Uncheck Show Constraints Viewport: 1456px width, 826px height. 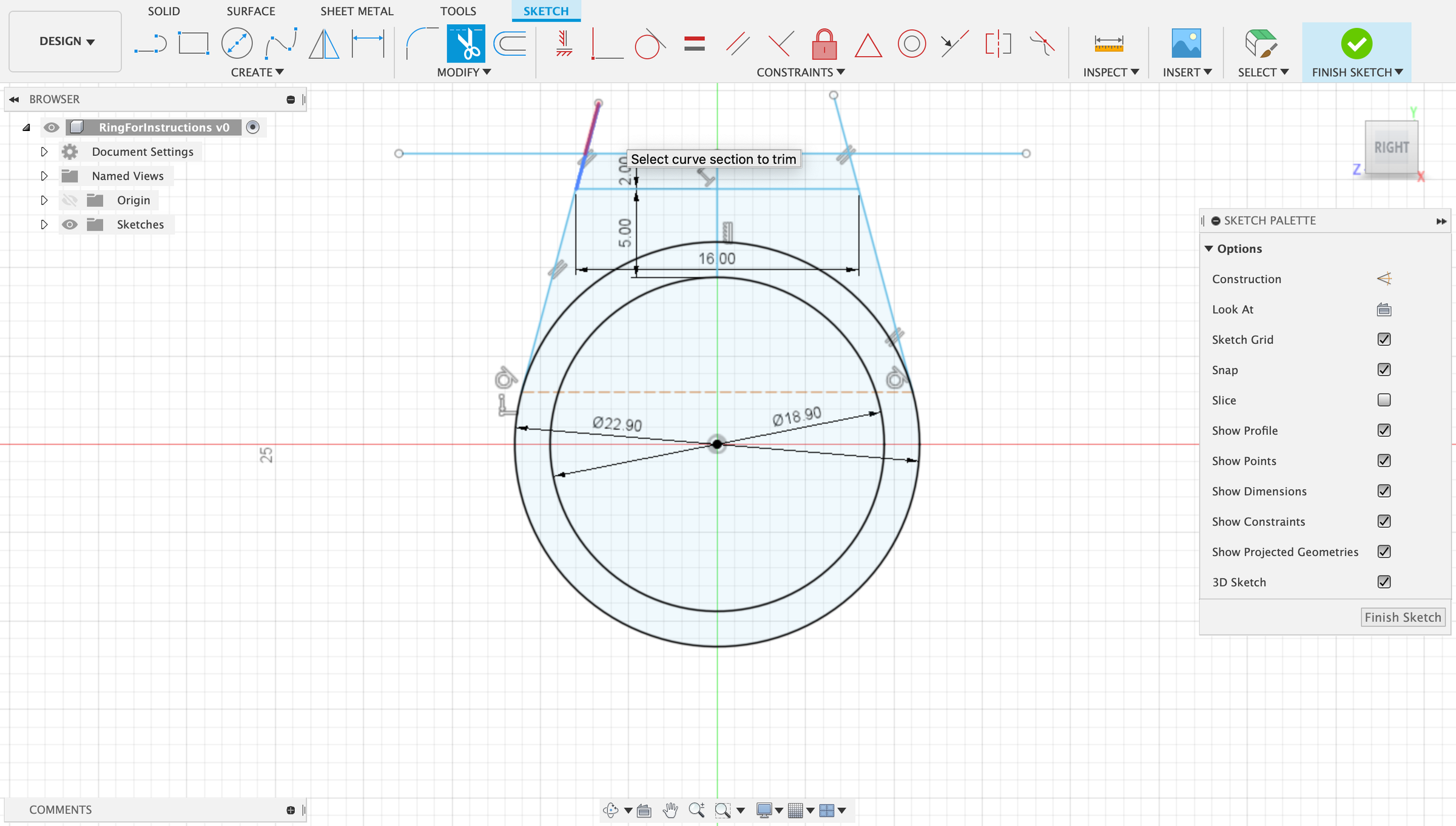pyautogui.click(x=1384, y=521)
